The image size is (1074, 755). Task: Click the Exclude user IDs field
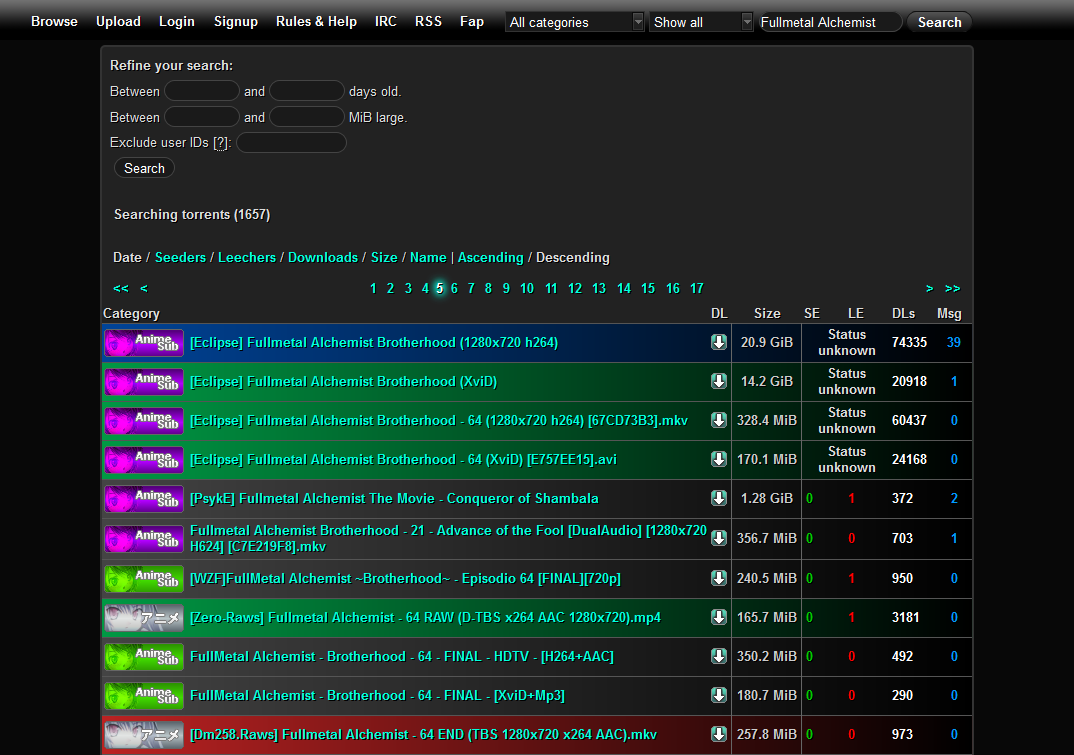pyautogui.click(x=291, y=143)
